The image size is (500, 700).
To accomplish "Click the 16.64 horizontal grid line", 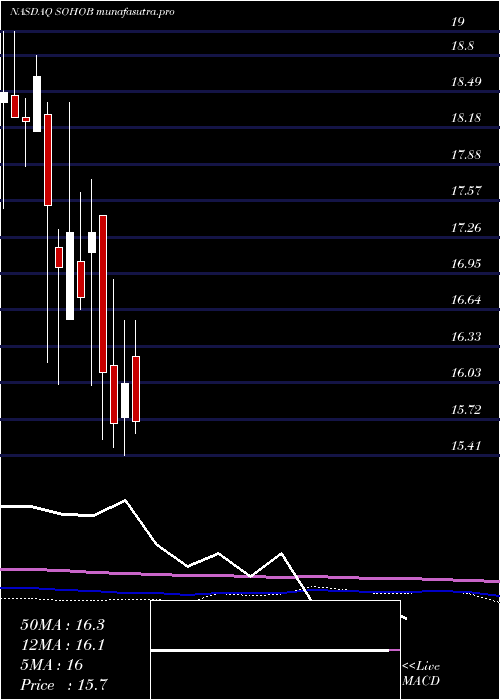I will click(x=250, y=309).
